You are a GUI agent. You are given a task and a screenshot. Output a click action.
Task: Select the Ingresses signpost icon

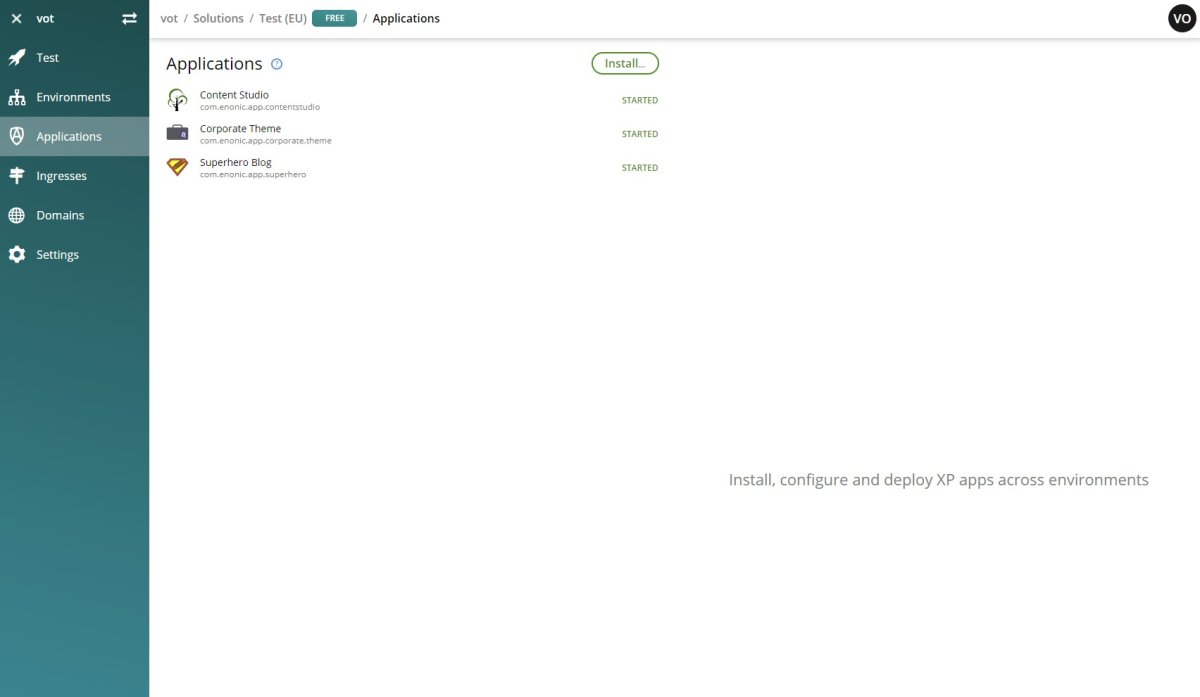(x=16, y=175)
